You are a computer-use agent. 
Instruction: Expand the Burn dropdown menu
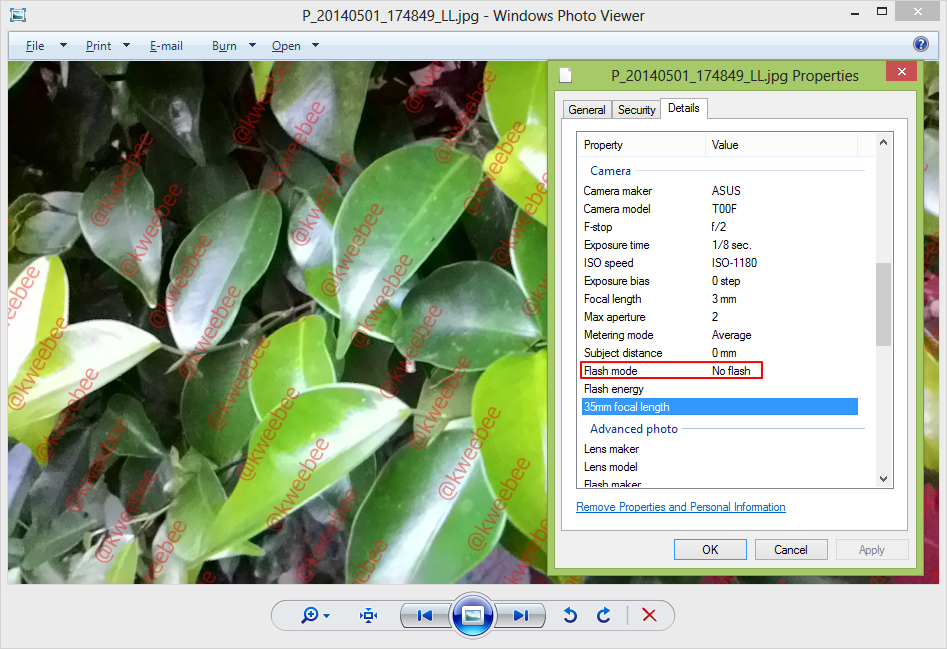point(252,45)
